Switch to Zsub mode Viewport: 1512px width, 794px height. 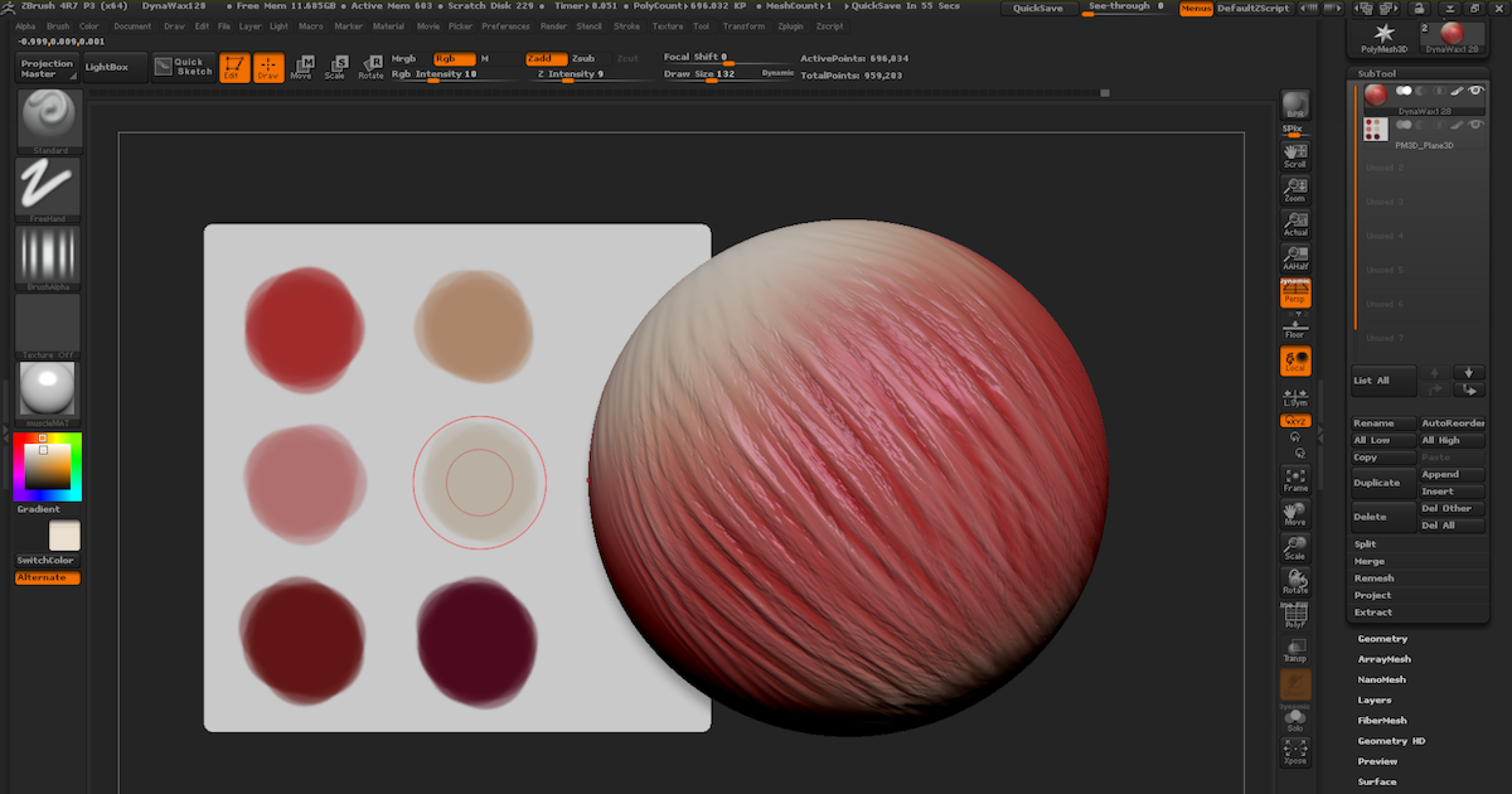tap(583, 58)
